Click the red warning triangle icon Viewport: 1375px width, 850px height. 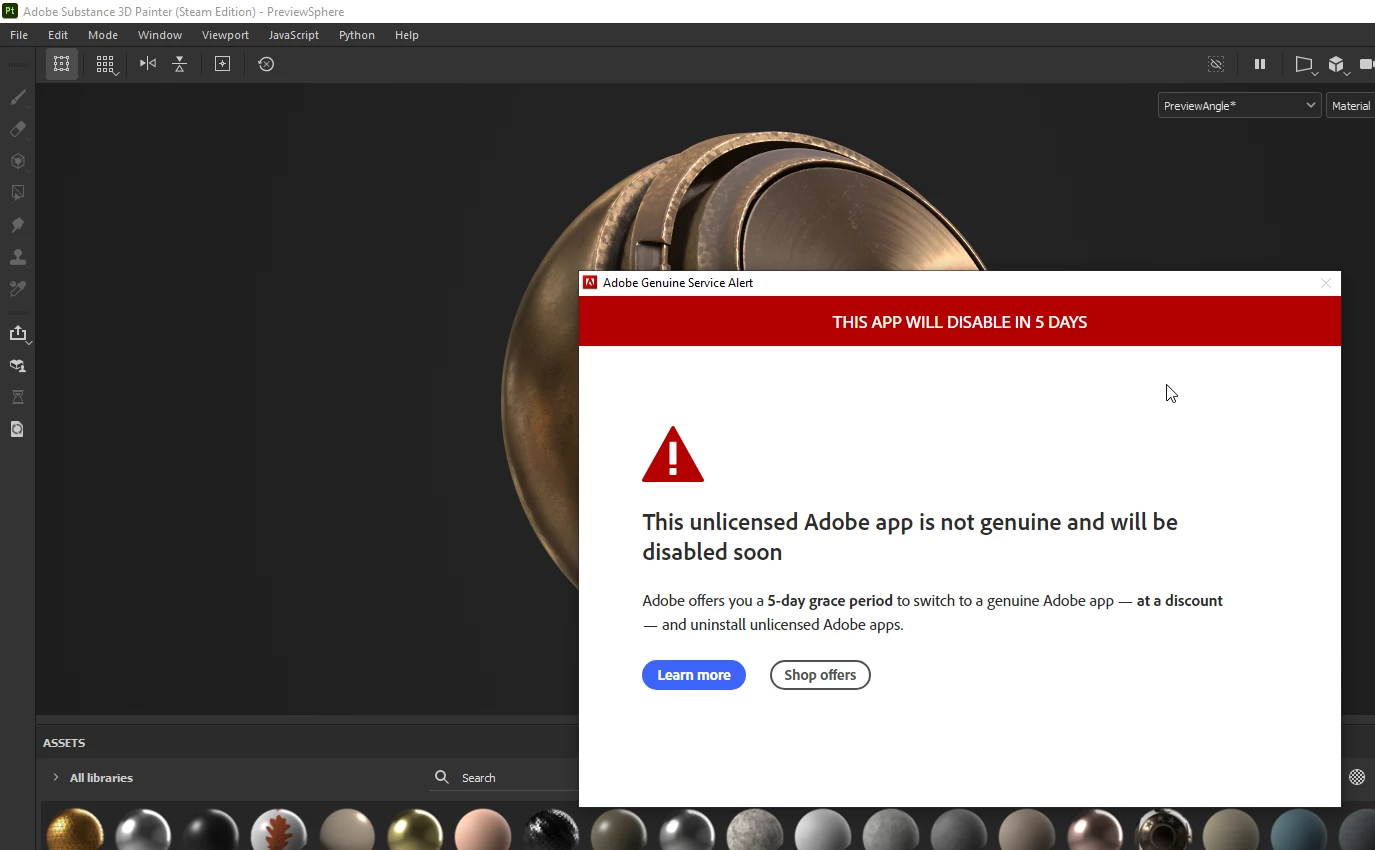click(x=673, y=455)
